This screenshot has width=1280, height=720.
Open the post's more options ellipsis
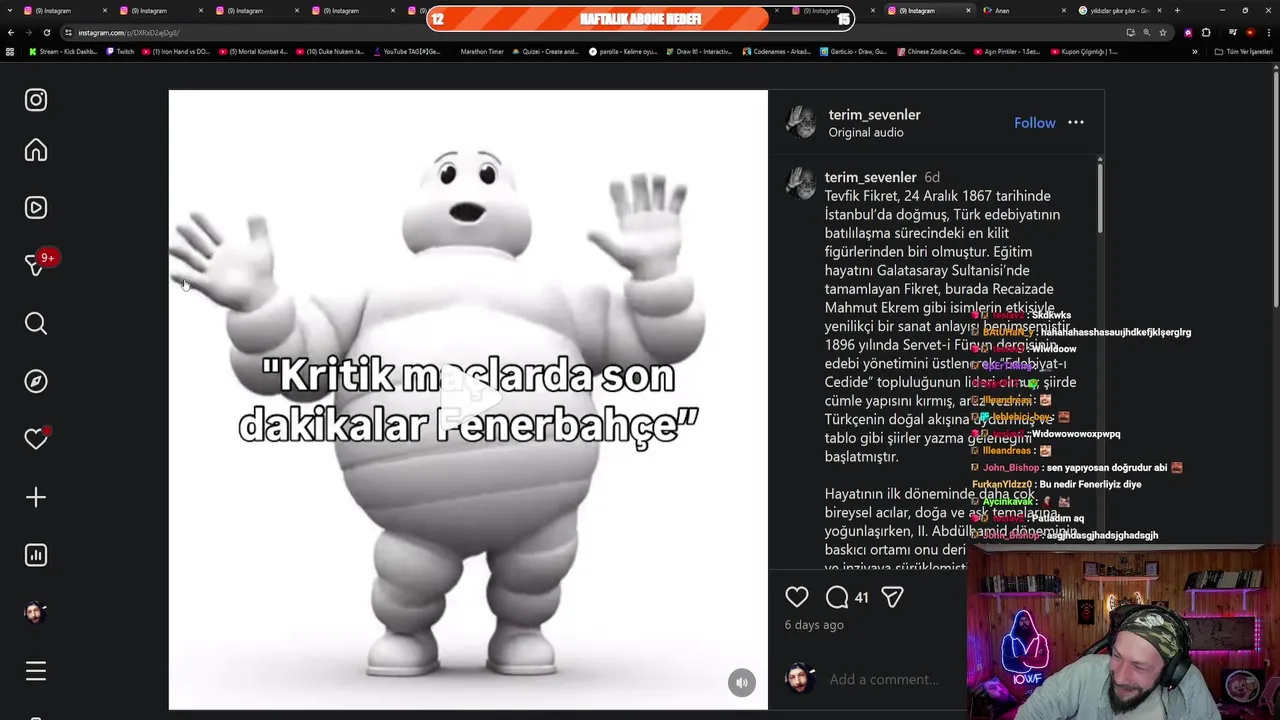pyautogui.click(x=1076, y=122)
